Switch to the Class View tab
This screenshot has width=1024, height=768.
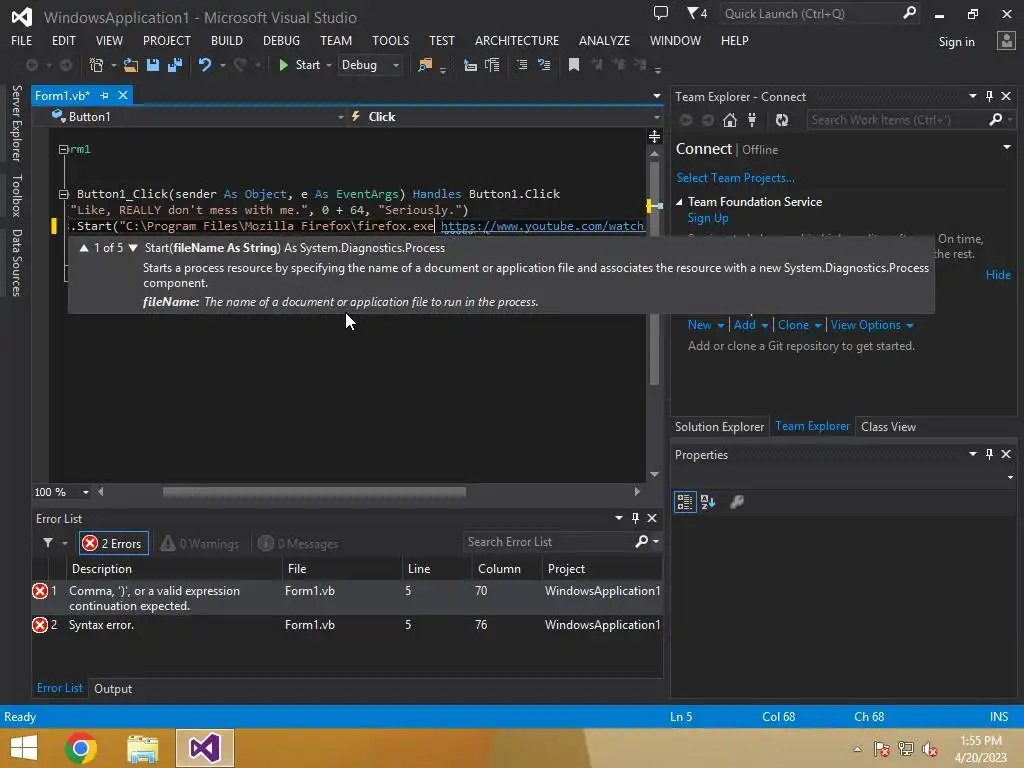888,426
